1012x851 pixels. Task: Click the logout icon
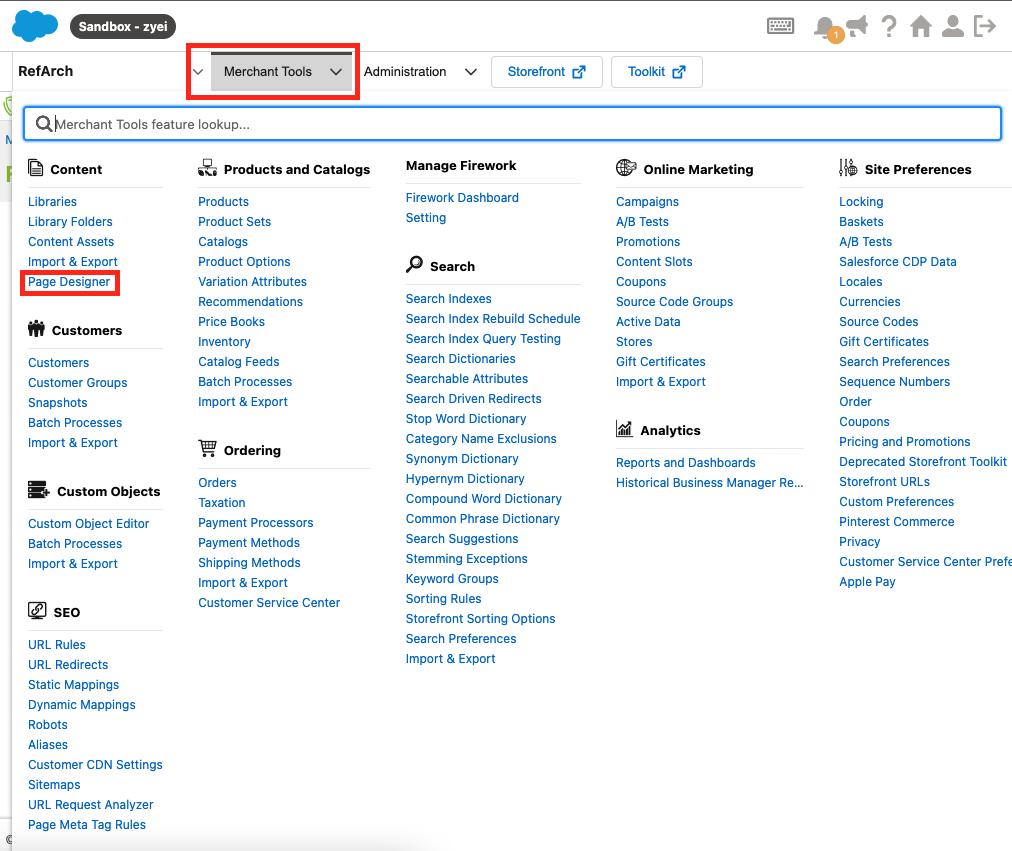click(x=985, y=26)
